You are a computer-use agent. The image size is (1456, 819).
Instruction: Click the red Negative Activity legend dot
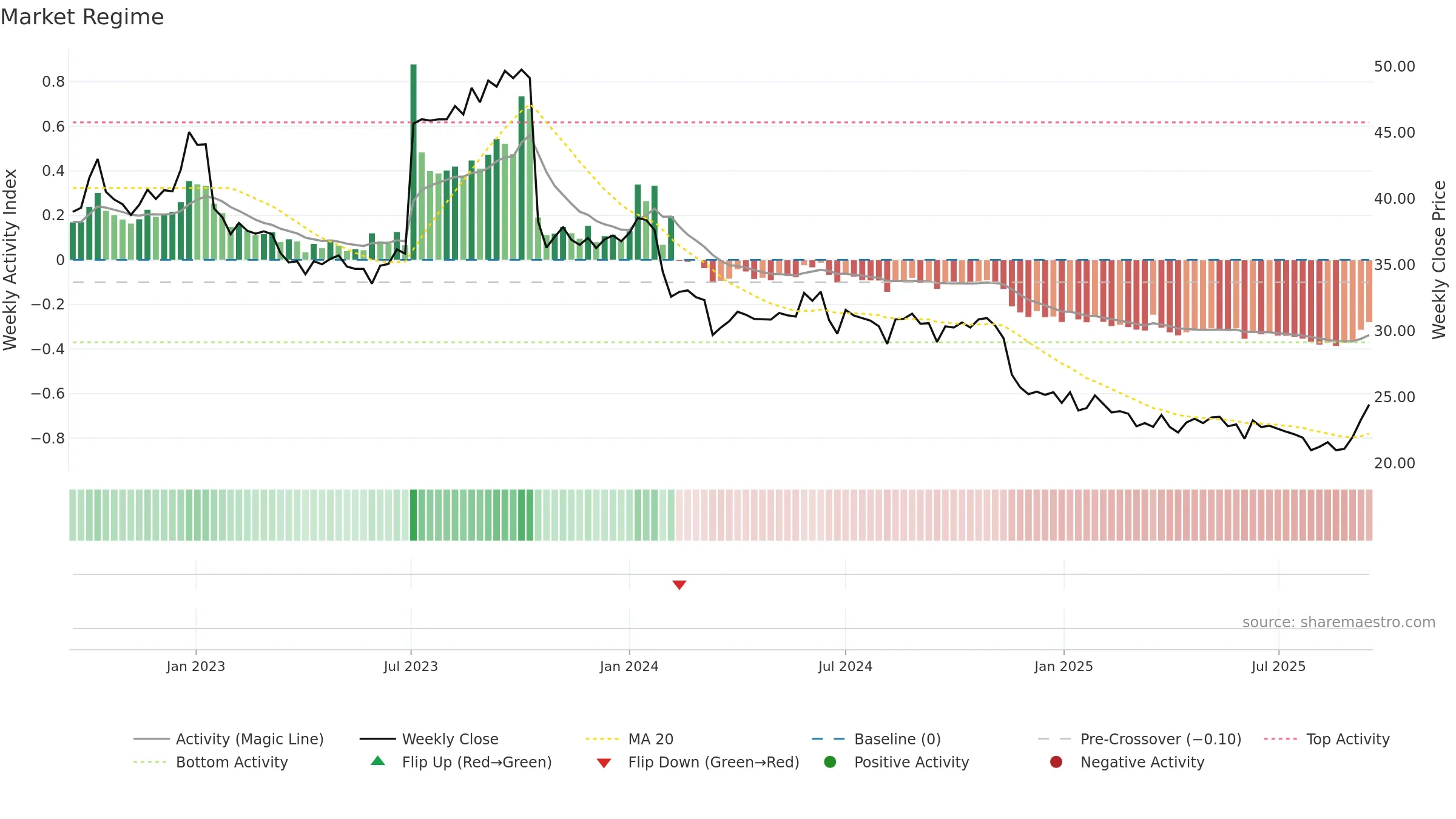pyautogui.click(x=1056, y=762)
